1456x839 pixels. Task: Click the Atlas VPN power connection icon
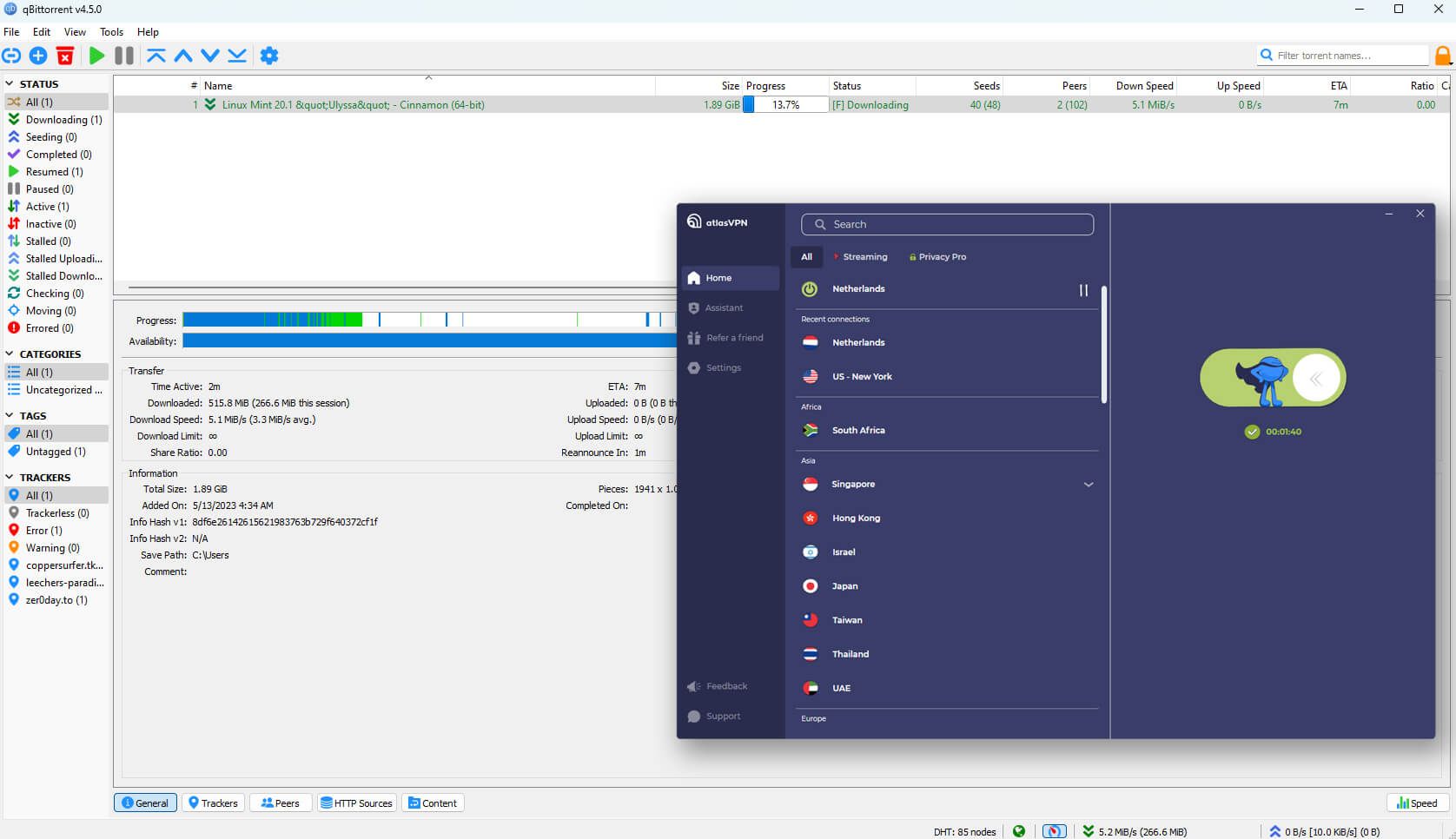point(810,289)
